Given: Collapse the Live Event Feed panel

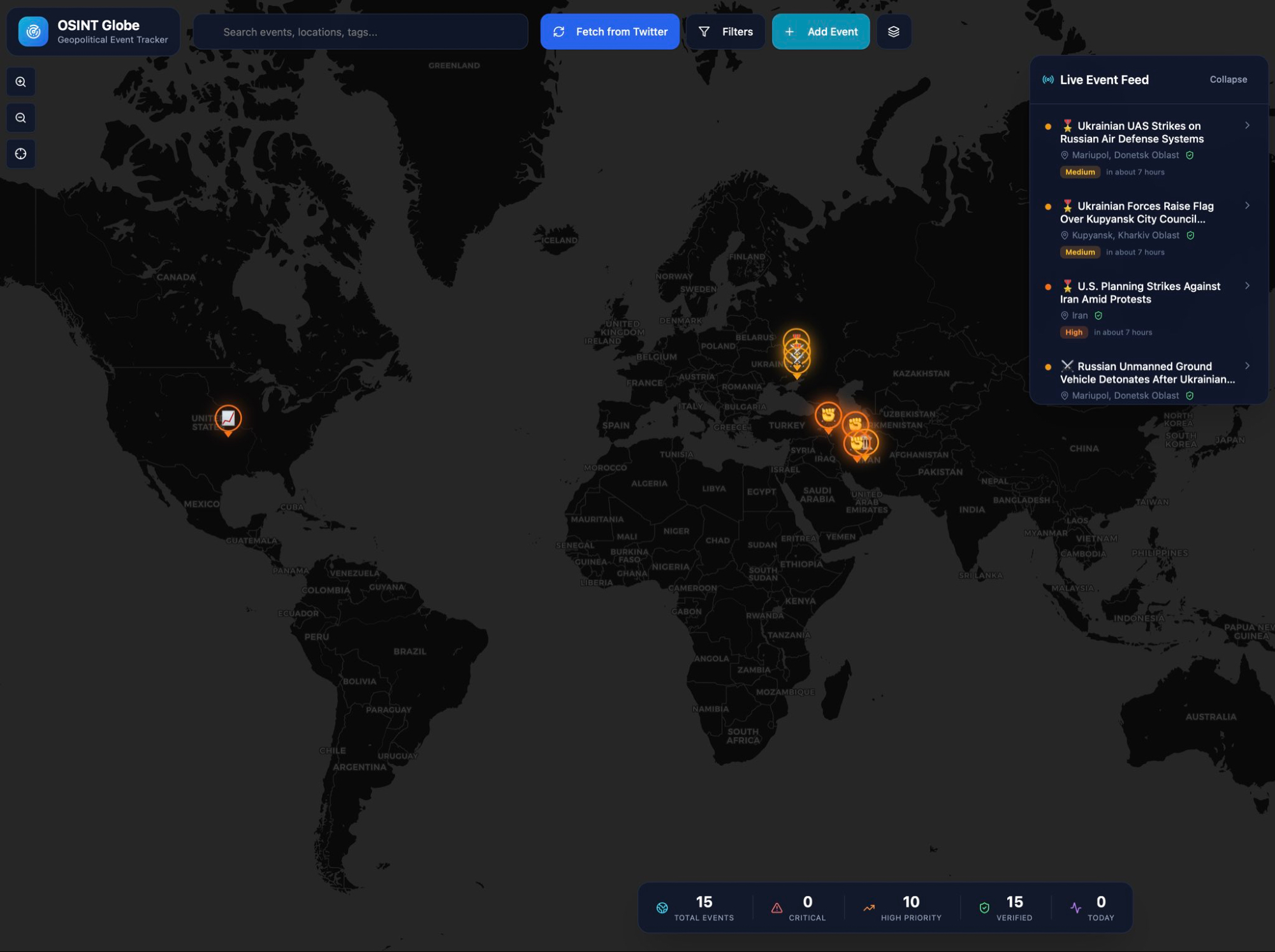Looking at the screenshot, I should click(1228, 80).
